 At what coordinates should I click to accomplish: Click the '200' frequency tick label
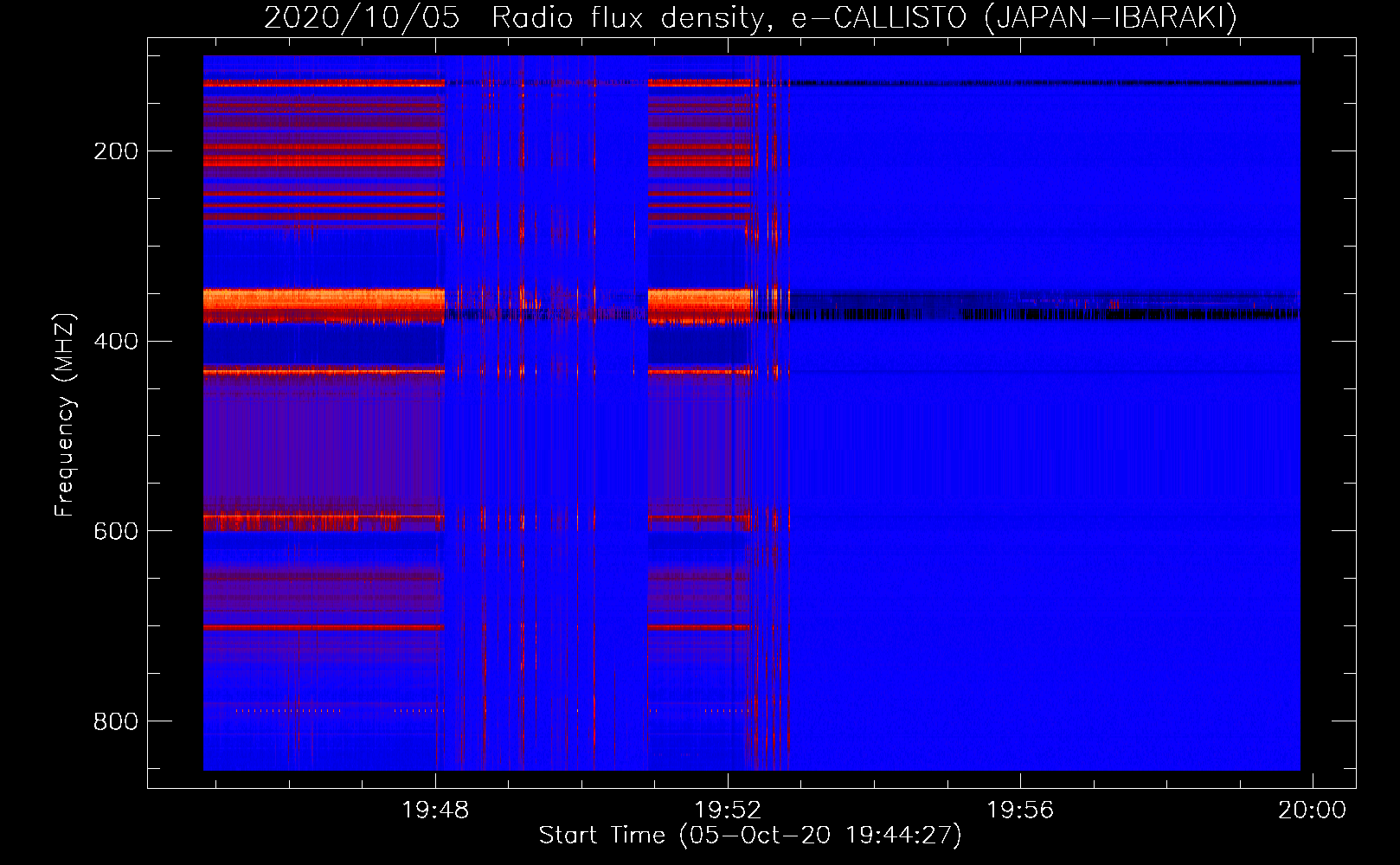point(116,151)
